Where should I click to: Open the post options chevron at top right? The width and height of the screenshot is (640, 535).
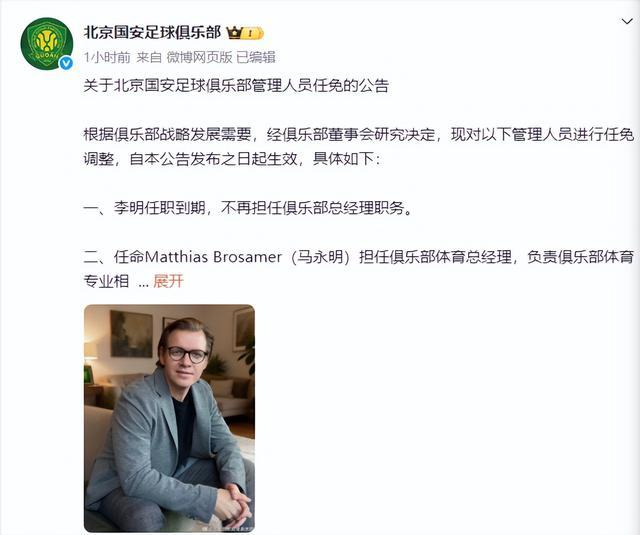pos(627,21)
